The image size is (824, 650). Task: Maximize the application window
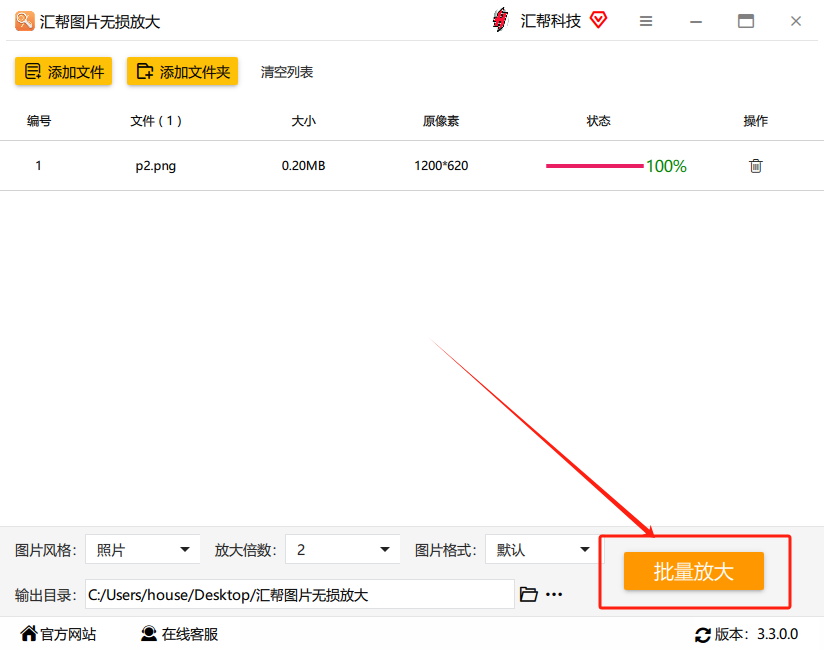tap(746, 21)
